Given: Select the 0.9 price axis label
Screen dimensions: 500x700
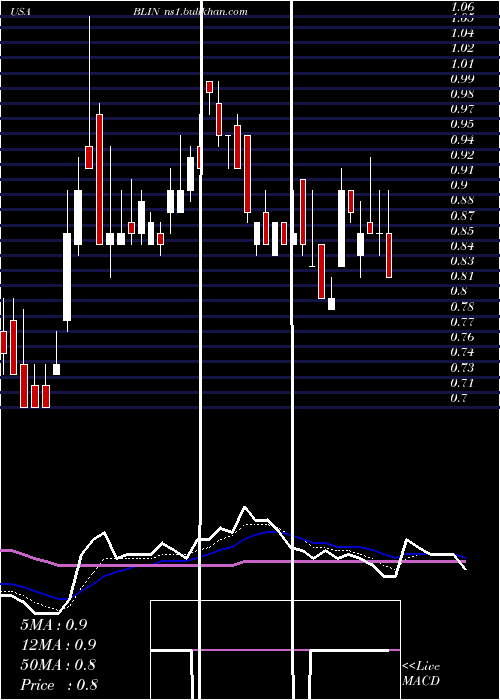Looking at the screenshot, I should pos(459,185).
